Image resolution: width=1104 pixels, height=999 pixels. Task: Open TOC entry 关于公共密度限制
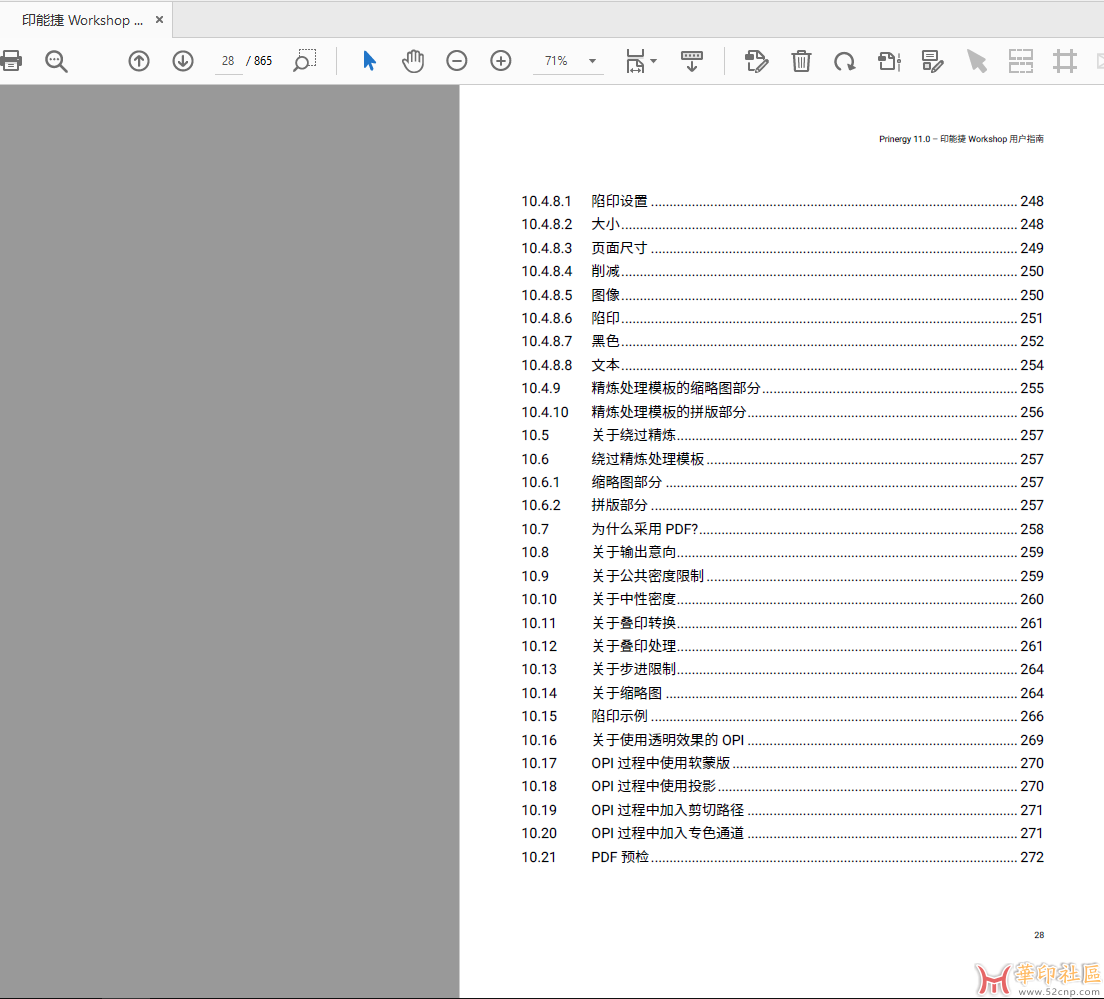click(782, 576)
